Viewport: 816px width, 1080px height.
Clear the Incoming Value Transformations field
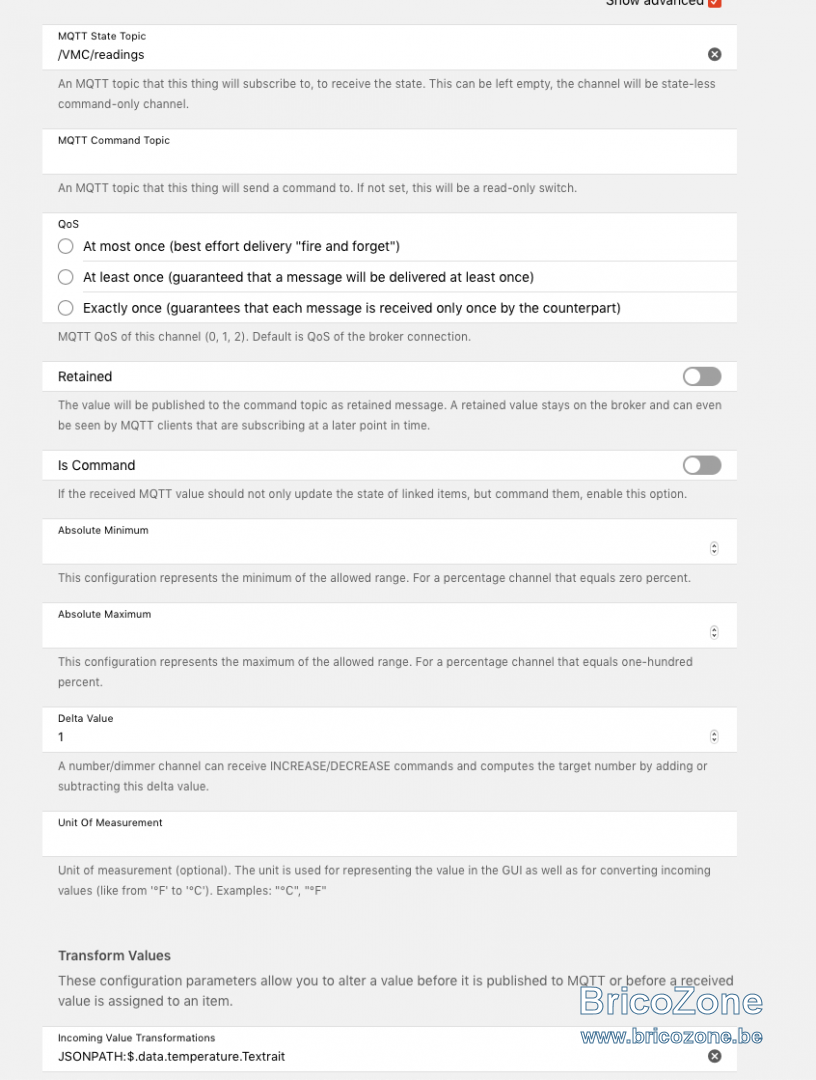[x=715, y=1056]
